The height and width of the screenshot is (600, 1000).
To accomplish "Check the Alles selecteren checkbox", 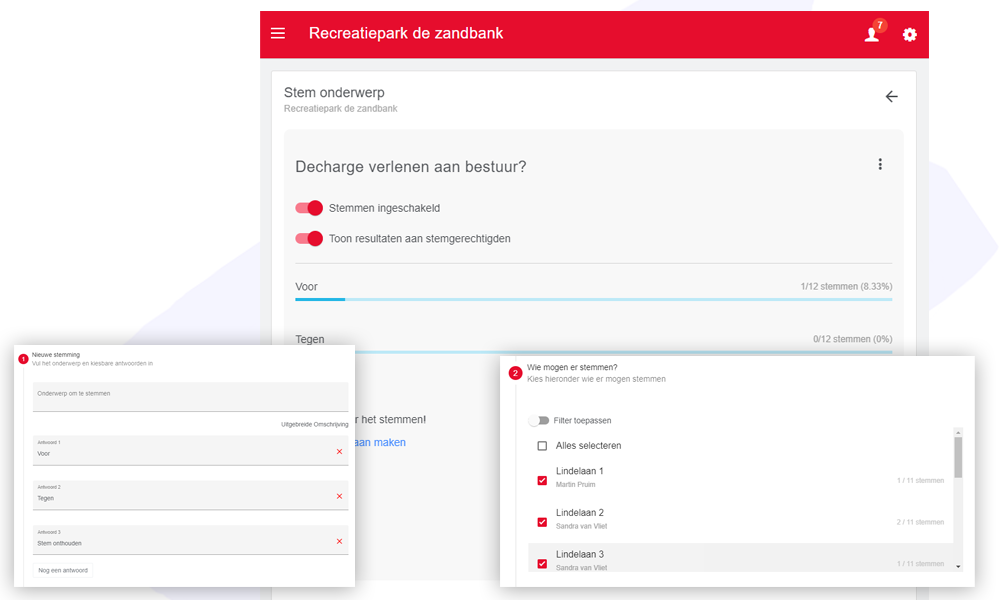I will [542, 446].
